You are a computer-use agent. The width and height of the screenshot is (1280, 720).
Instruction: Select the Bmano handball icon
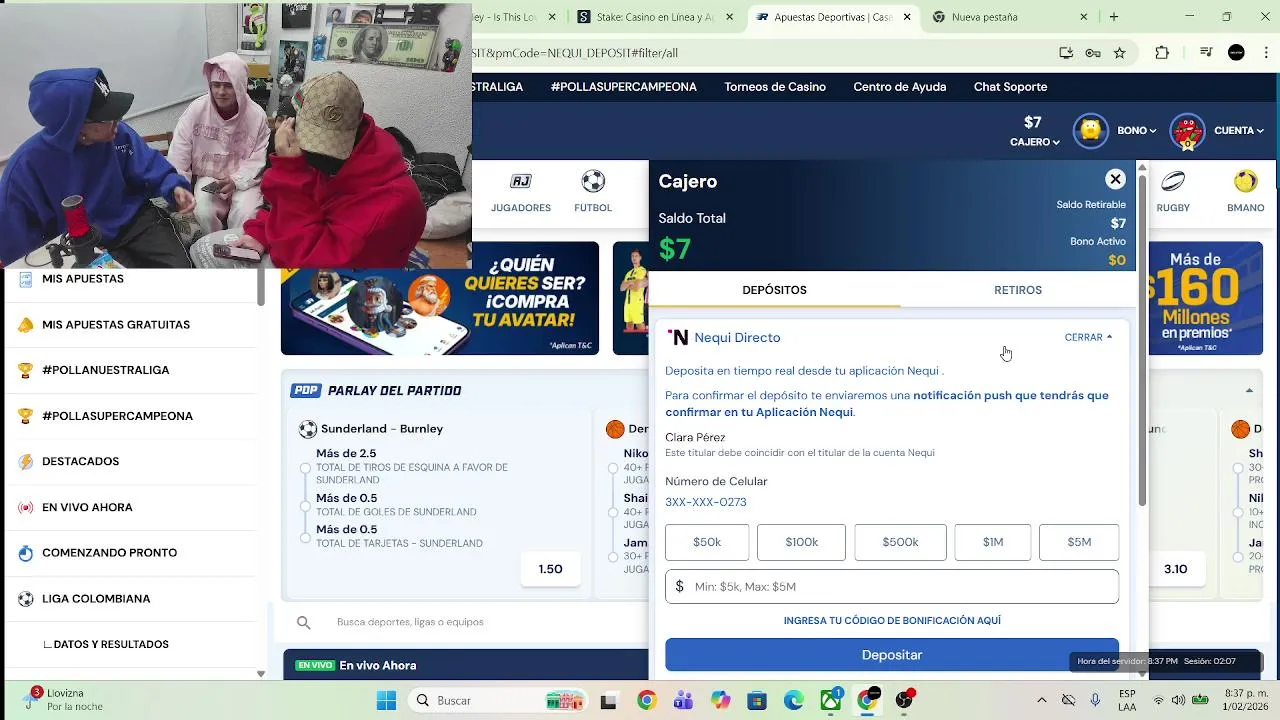[1245, 181]
